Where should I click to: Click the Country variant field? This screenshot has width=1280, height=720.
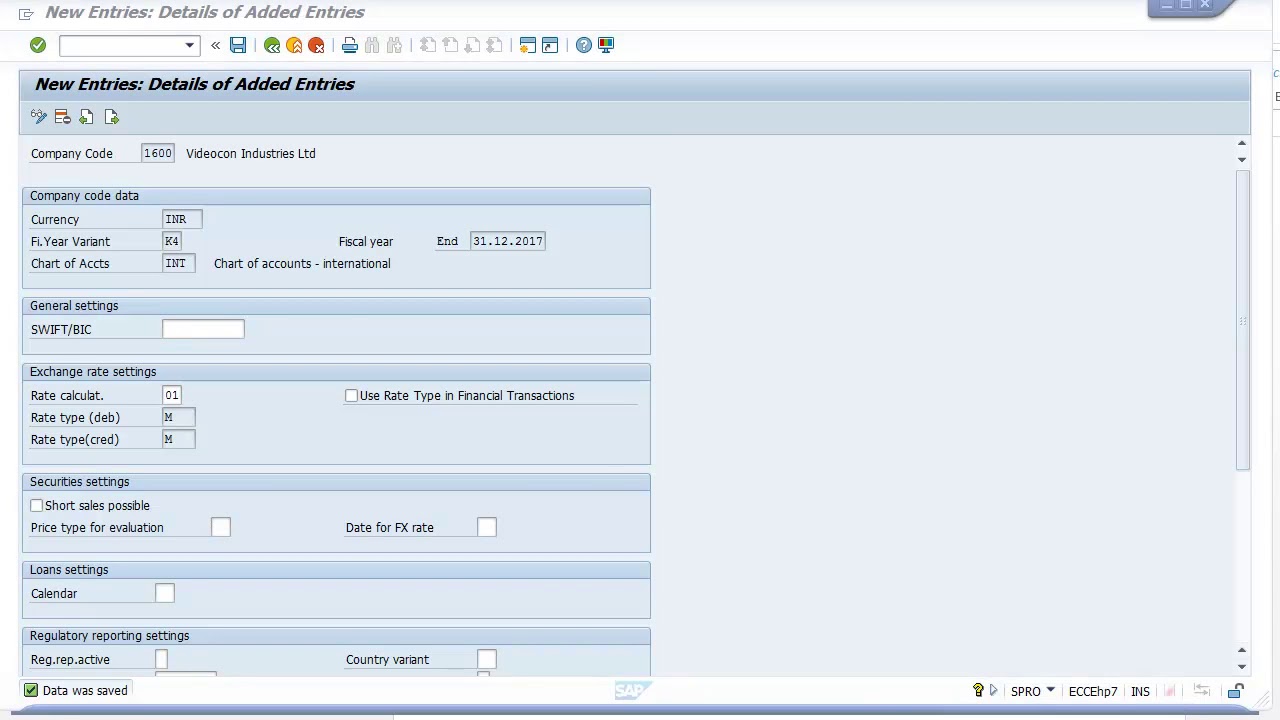487,659
